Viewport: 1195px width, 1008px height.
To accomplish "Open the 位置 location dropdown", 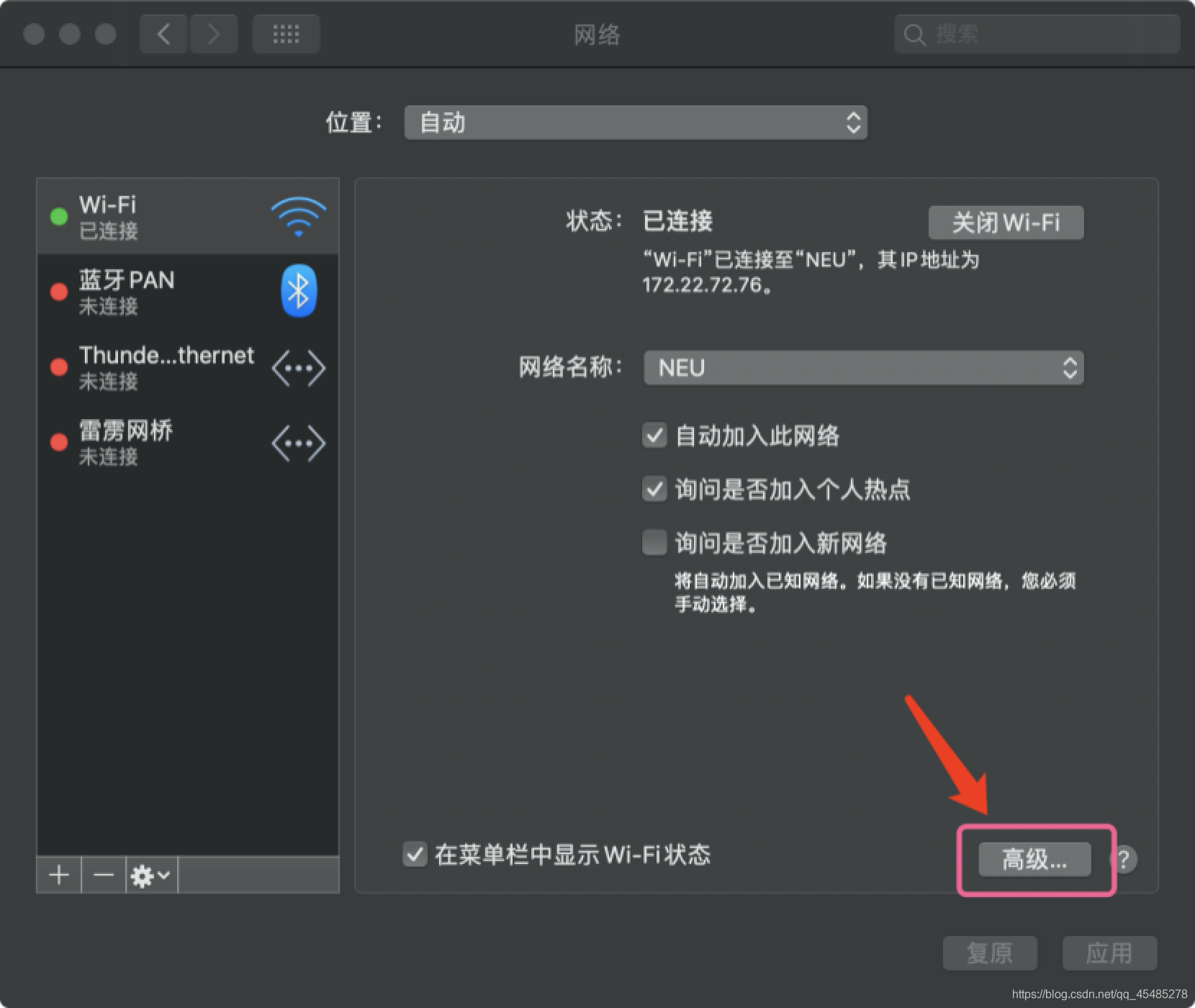I will click(636, 122).
